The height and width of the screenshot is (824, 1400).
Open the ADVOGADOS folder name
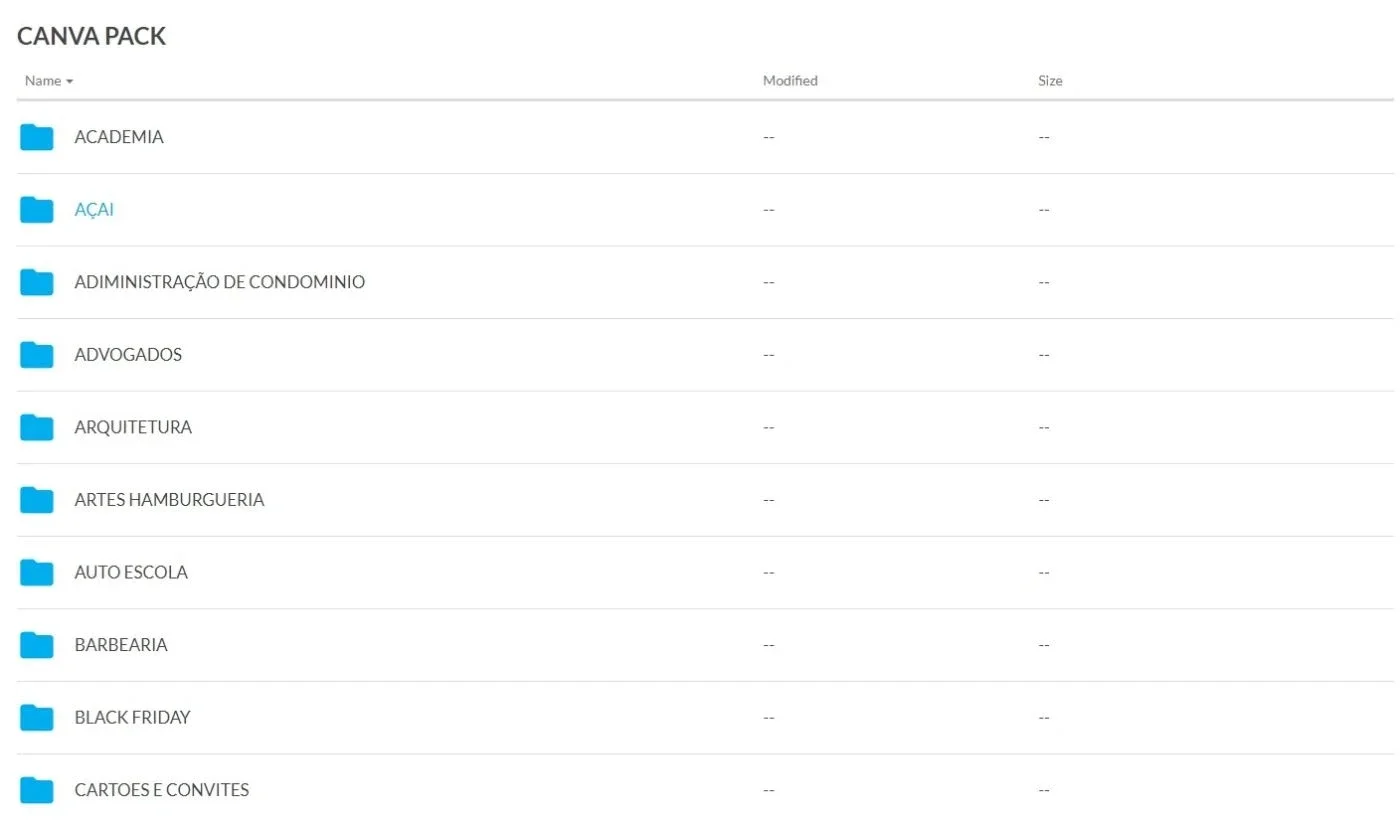(128, 355)
